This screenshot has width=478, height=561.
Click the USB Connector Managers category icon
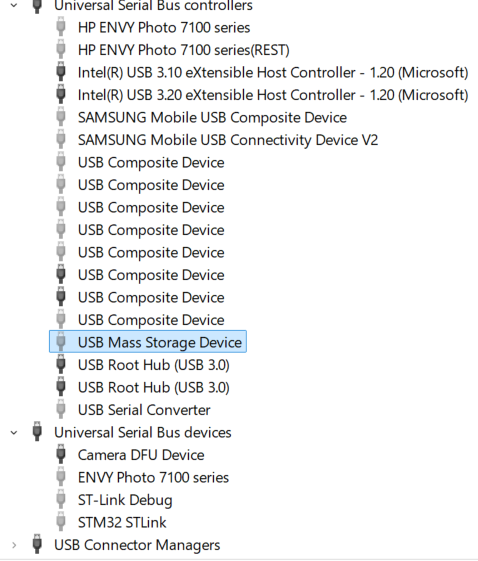[37, 545]
